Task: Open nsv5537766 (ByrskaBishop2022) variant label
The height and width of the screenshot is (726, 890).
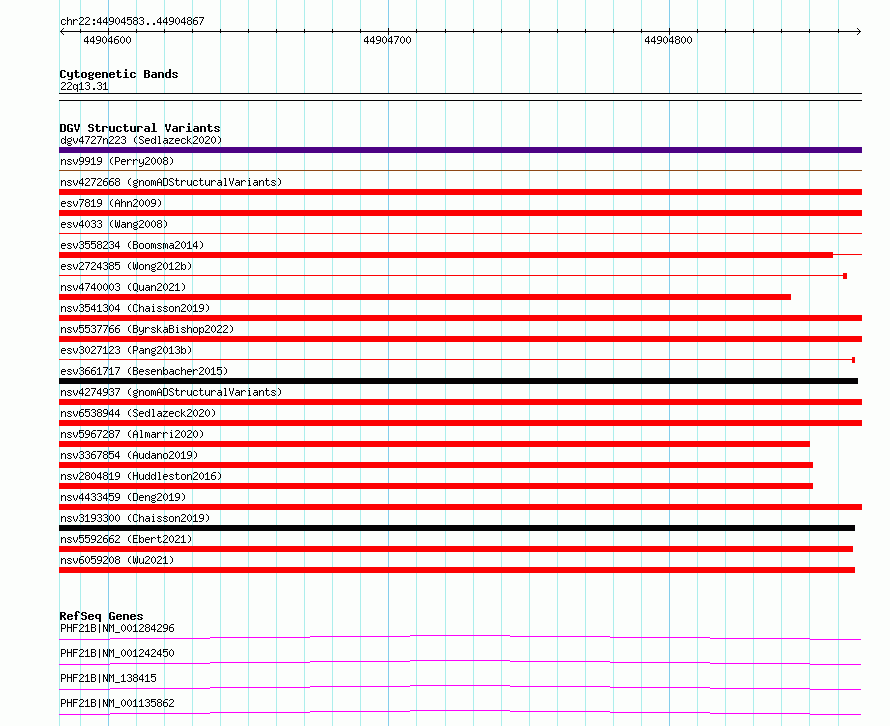Action: 147,329
